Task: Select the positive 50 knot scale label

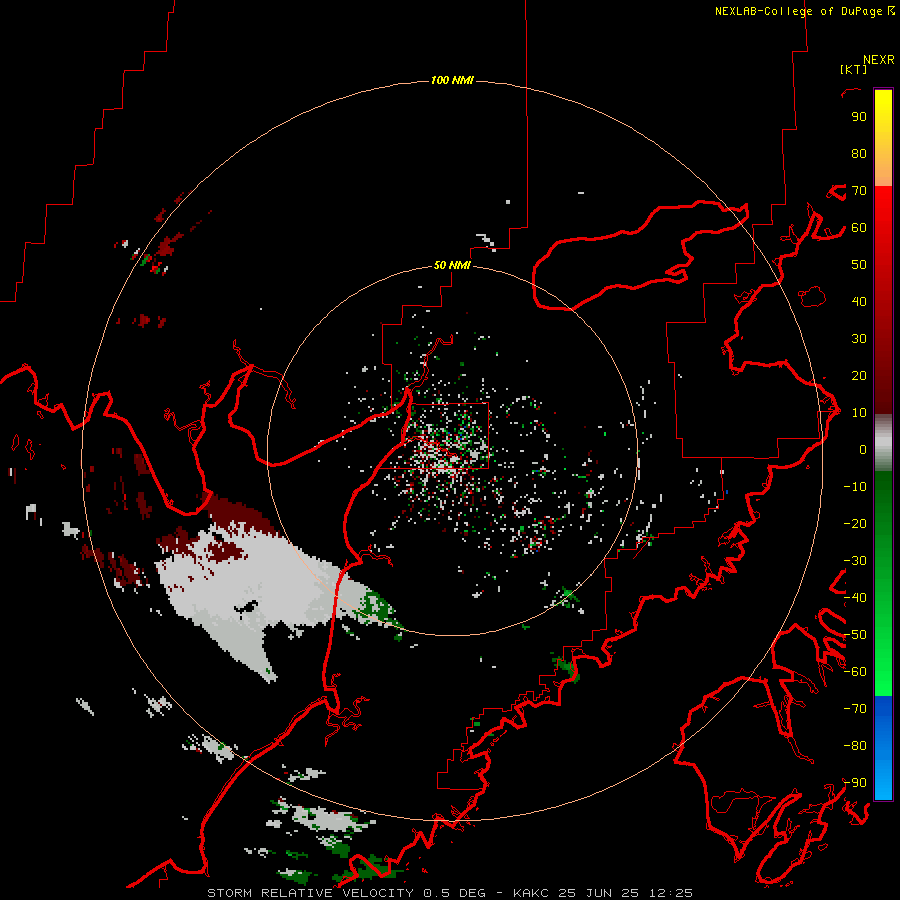Action: click(859, 265)
